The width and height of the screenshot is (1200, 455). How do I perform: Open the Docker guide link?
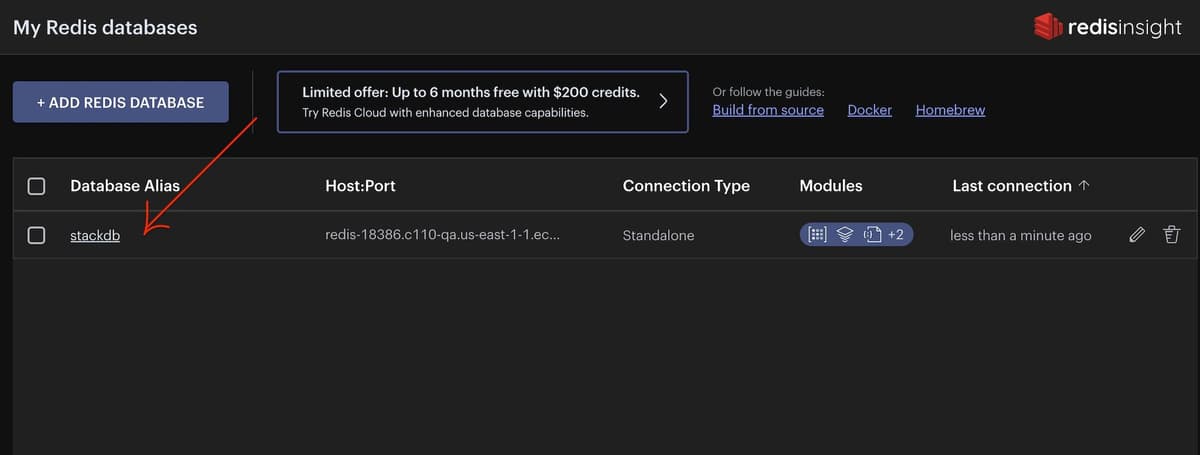click(869, 110)
